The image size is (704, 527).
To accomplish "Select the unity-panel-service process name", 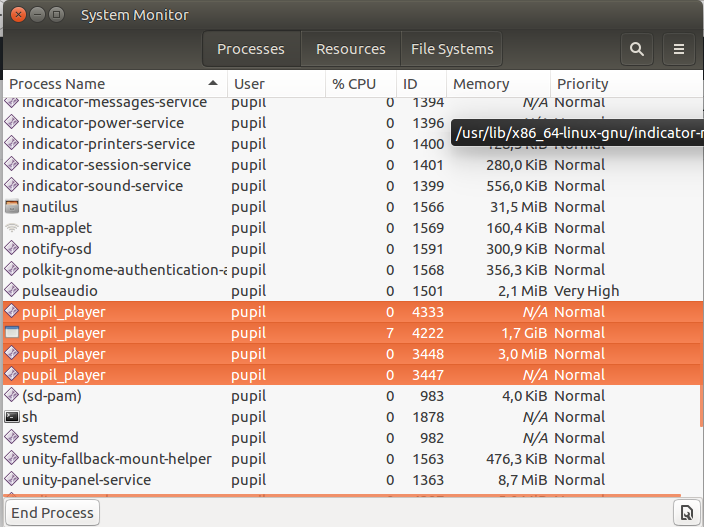I will point(86,480).
